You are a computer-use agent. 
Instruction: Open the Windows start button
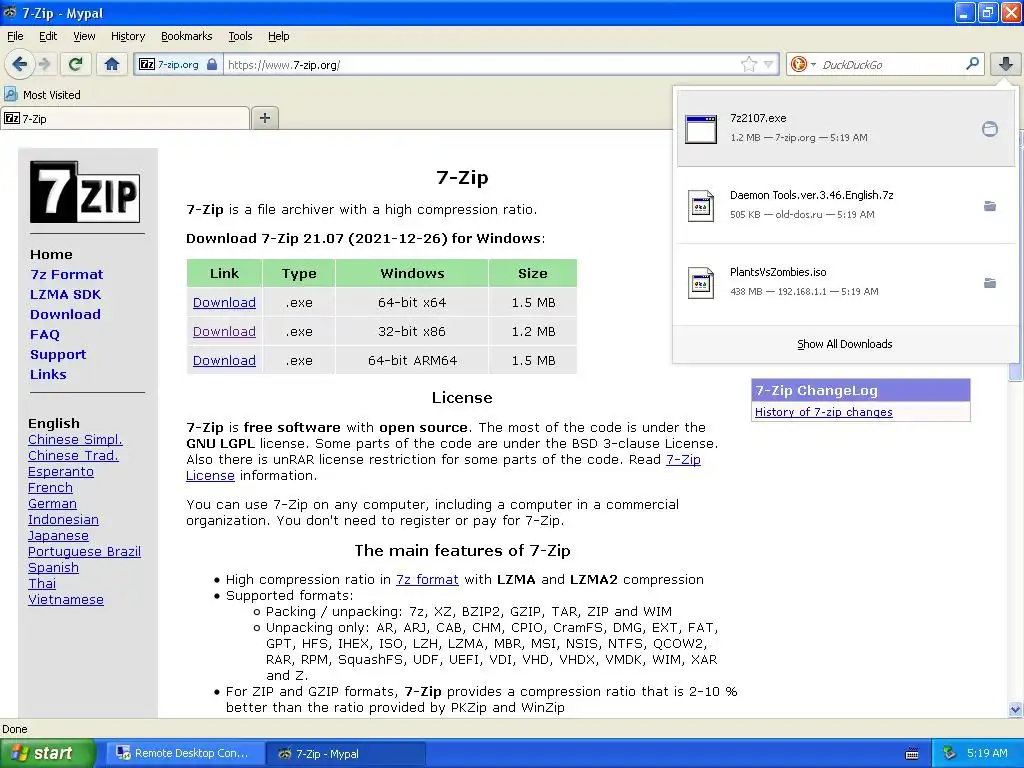tap(48, 753)
